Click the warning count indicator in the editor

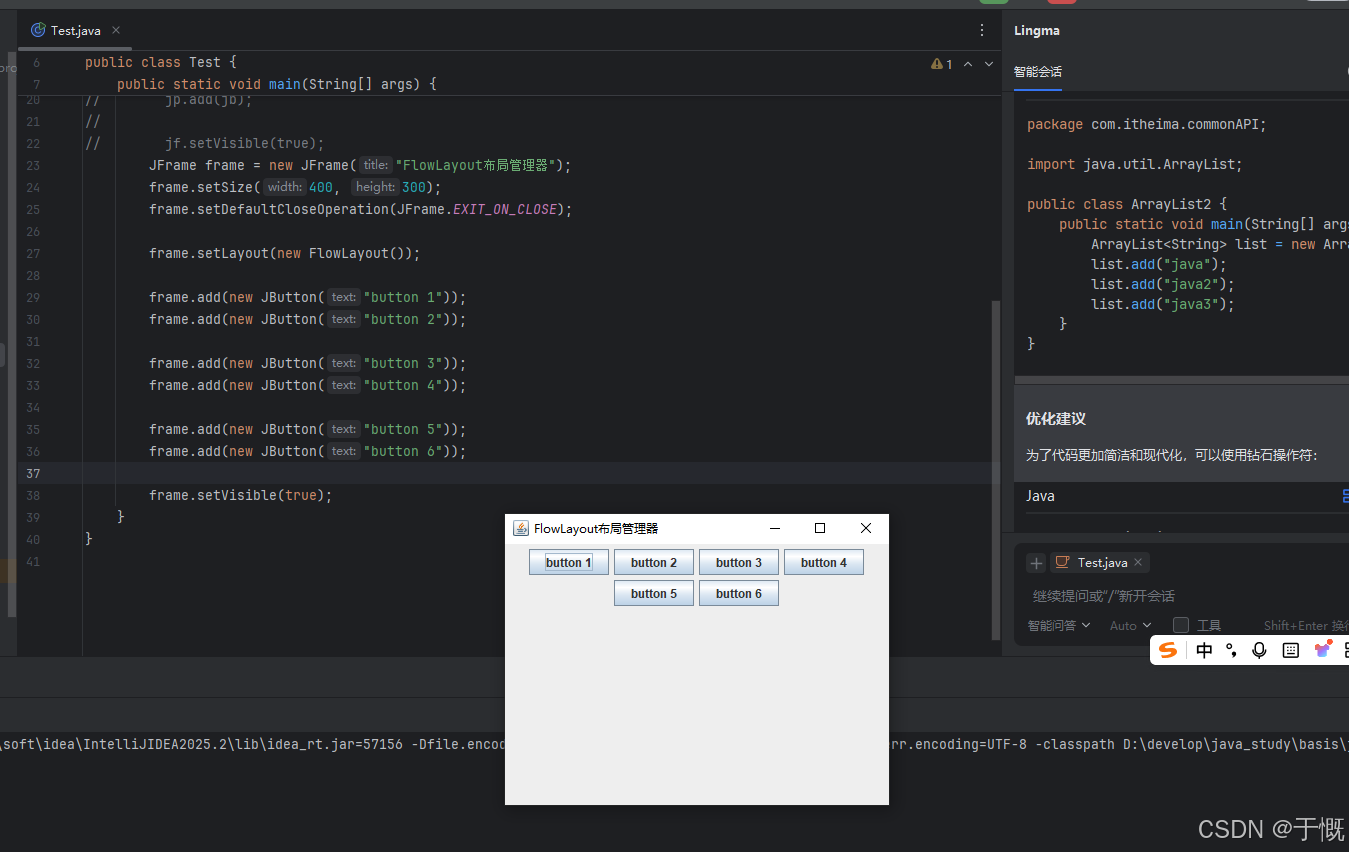(x=941, y=63)
